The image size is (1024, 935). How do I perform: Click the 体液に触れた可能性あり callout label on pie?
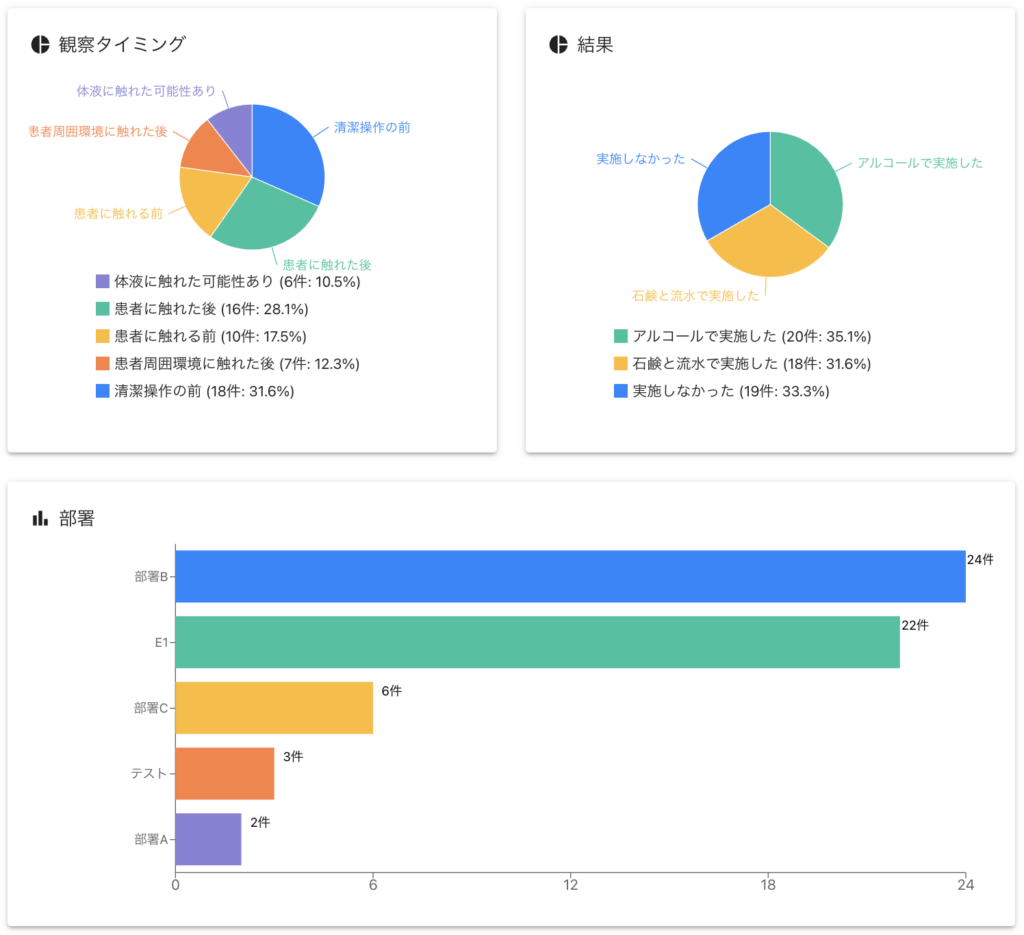(146, 91)
